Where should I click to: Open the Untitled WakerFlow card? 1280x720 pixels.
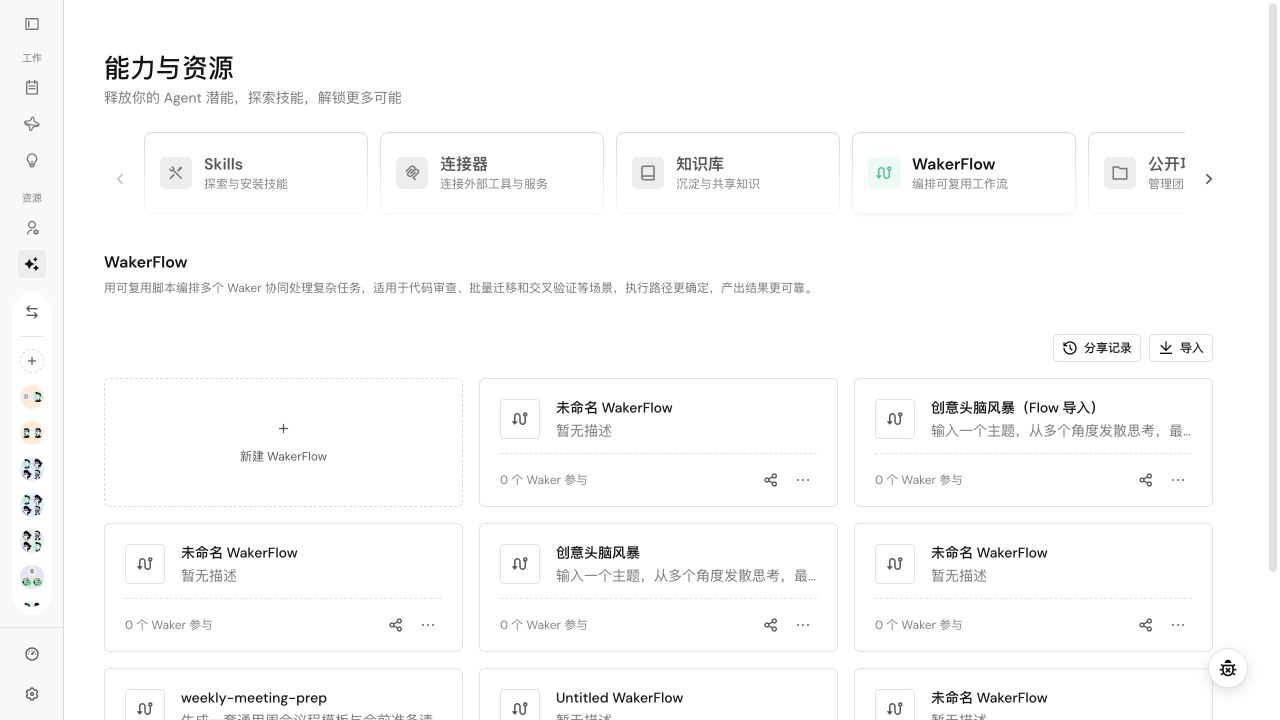pos(658,694)
